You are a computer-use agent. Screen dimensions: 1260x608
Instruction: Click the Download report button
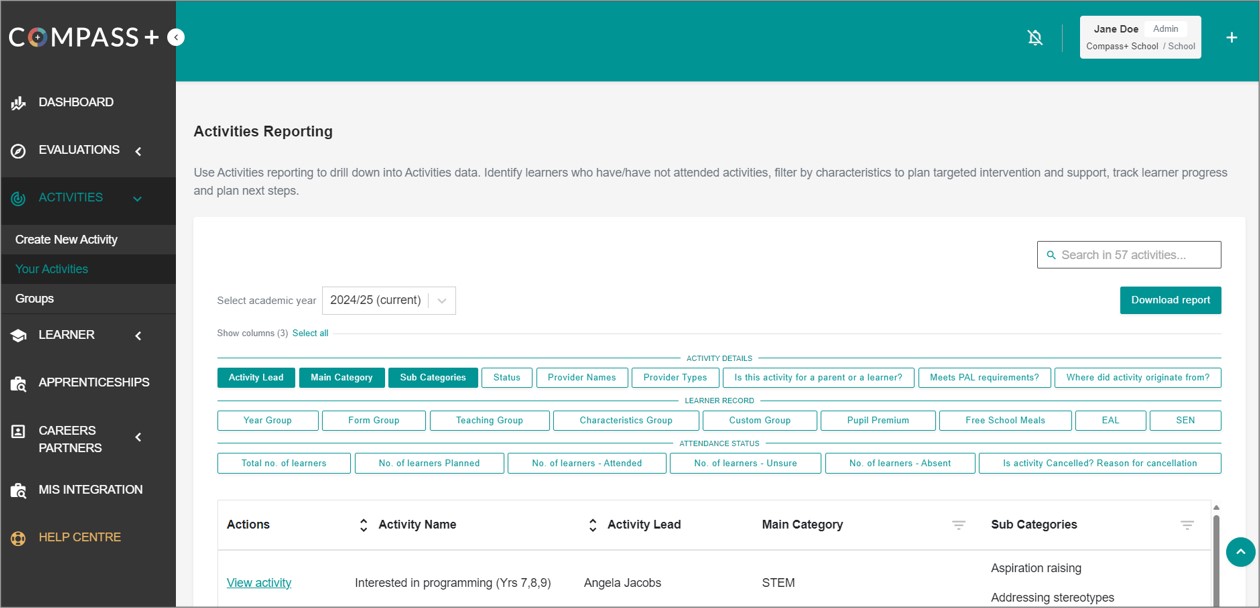click(x=1170, y=300)
